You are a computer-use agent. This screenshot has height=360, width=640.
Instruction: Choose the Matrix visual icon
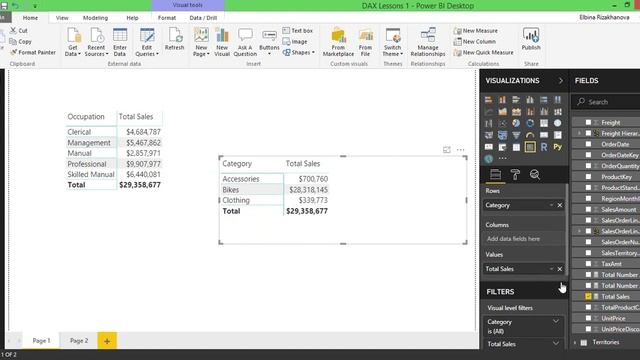coord(530,147)
